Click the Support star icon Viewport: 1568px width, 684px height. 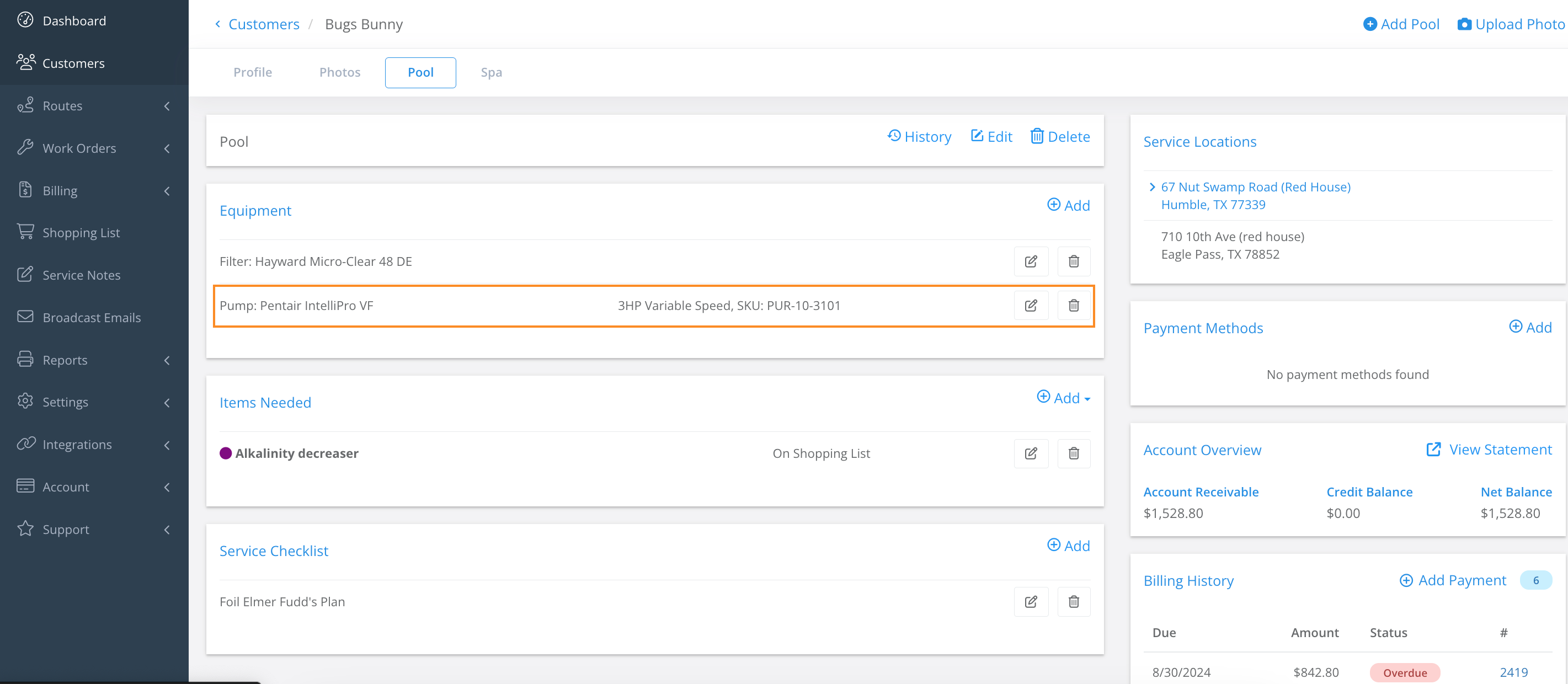pos(25,528)
